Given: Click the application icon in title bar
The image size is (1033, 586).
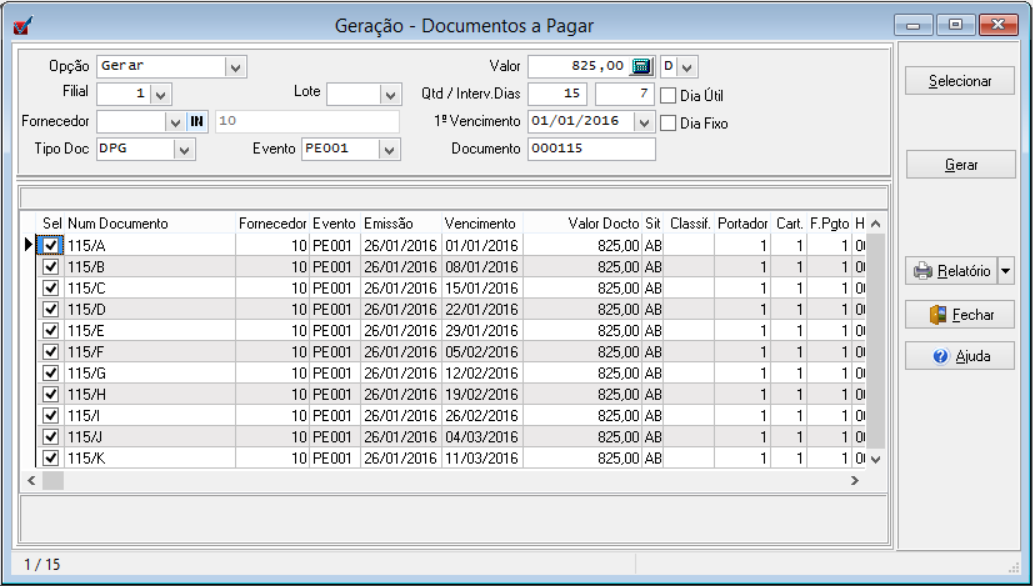Looking at the screenshot, I should tap(22, 26).
